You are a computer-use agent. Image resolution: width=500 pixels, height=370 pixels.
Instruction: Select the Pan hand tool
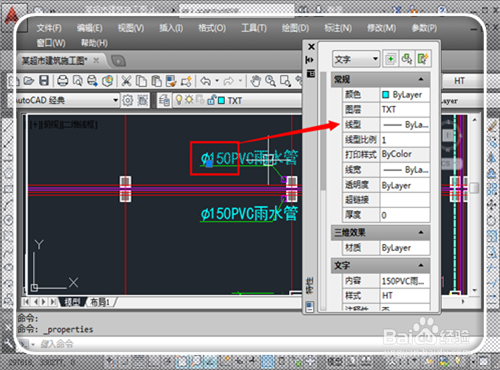coord(256,81)
